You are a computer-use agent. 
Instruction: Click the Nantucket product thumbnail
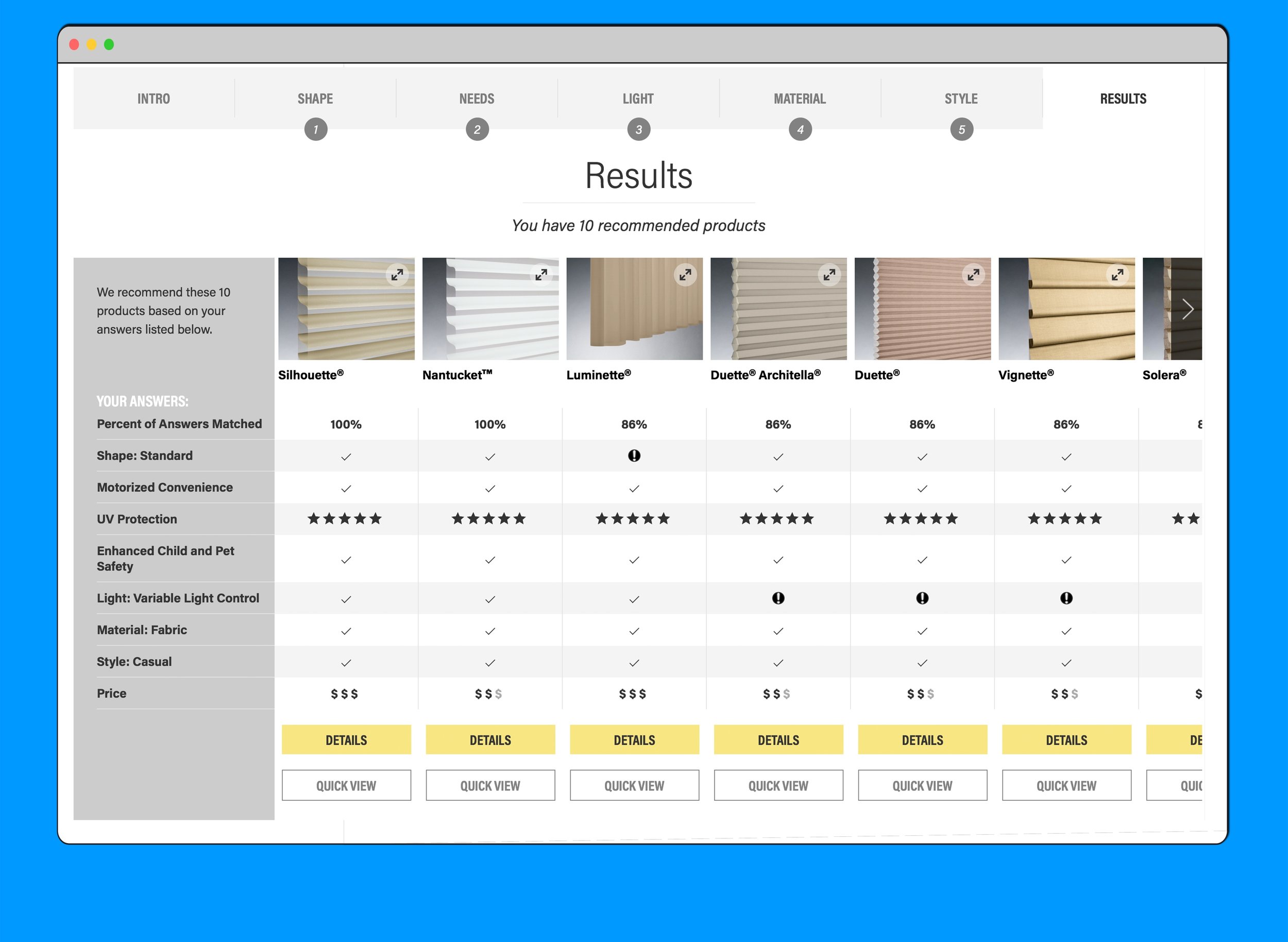pyautogui.click(x=490, y=309)
